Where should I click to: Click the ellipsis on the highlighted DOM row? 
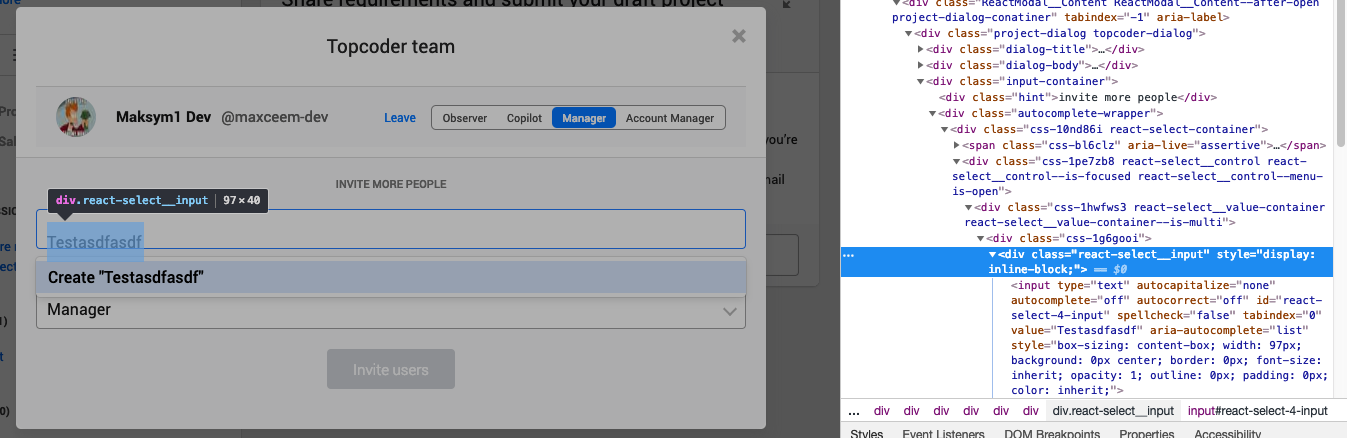click(849, 256)
